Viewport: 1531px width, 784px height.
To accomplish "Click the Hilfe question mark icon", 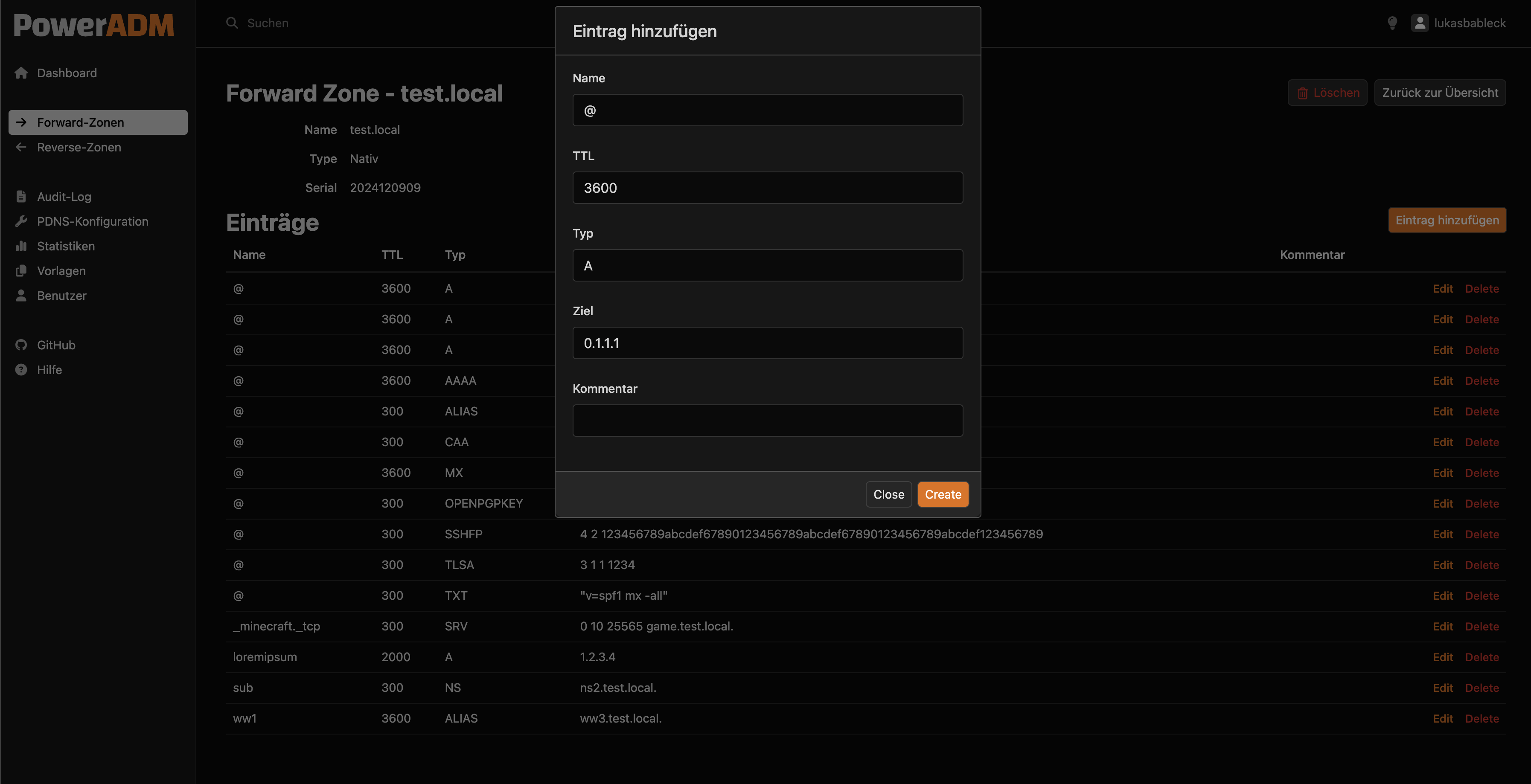I will point(21,370).
